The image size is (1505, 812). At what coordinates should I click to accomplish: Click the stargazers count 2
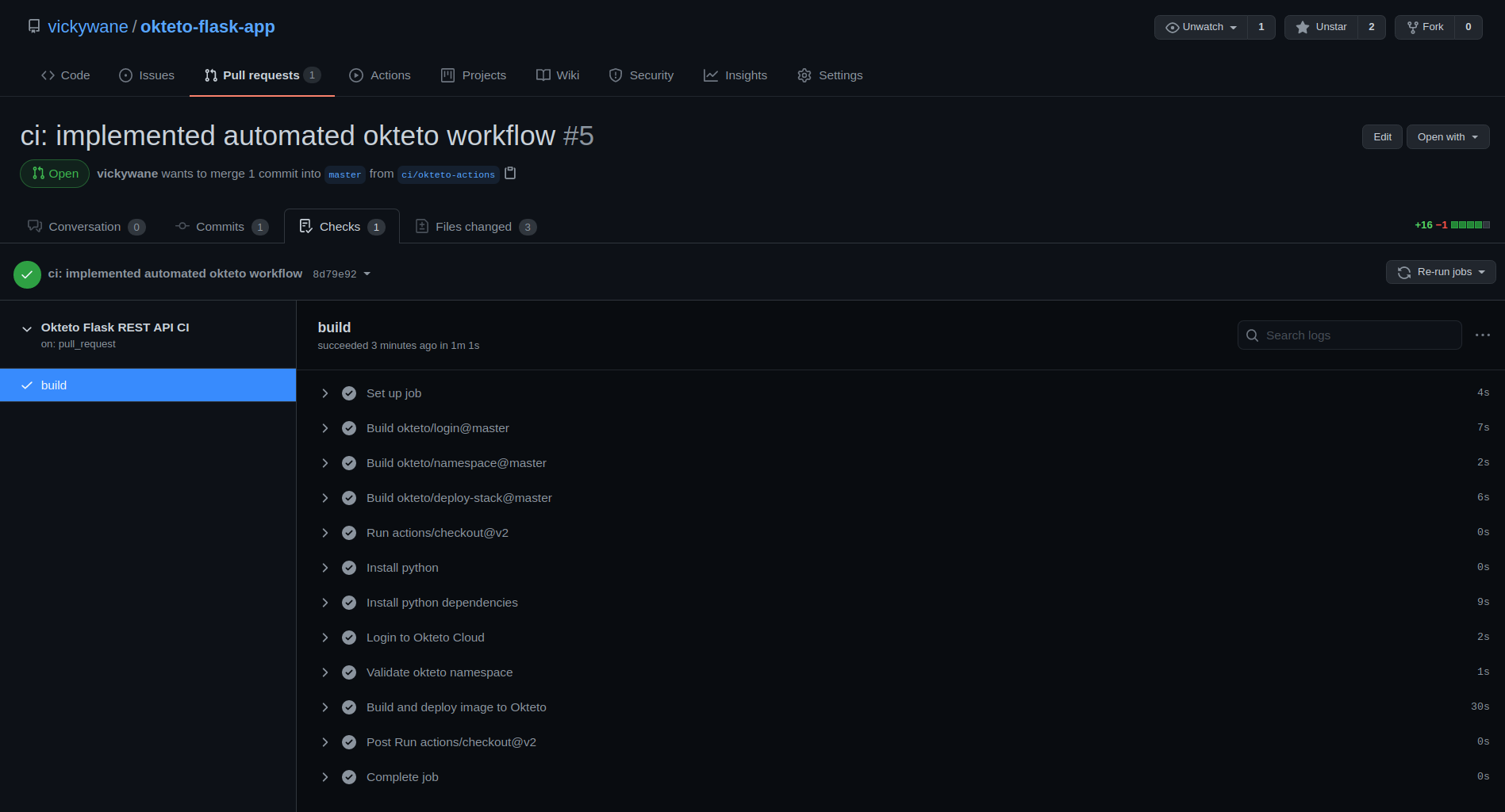[x=1372, y=27]
